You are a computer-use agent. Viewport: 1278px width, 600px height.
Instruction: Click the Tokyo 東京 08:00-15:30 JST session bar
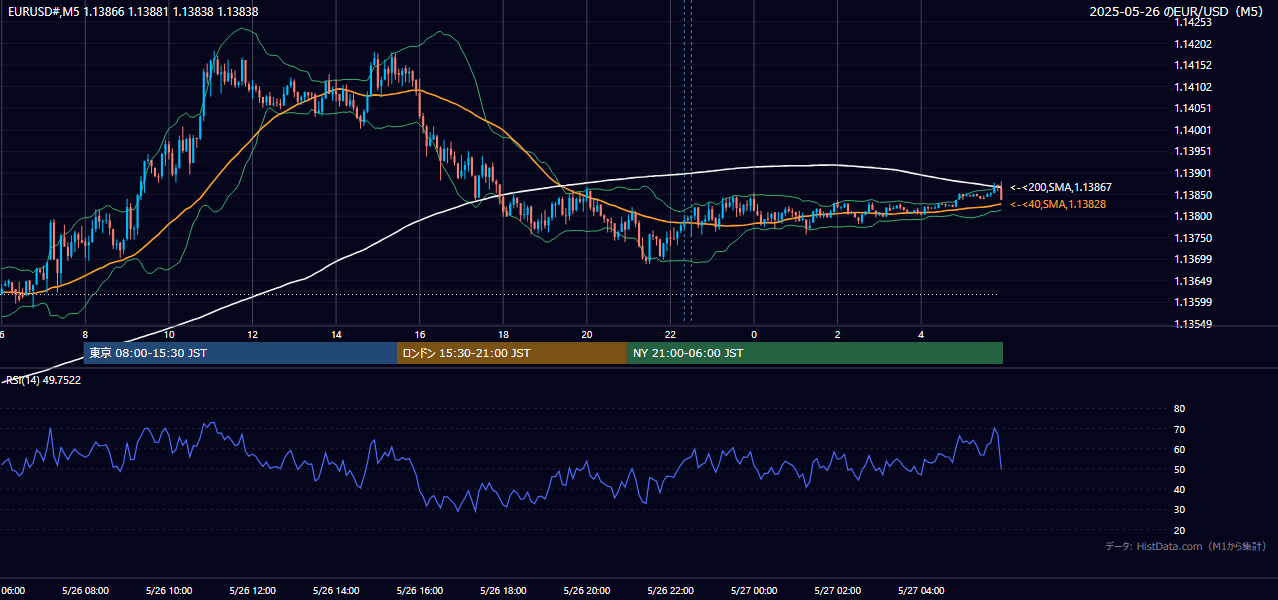pyautogui.click(x=241, y=353)
